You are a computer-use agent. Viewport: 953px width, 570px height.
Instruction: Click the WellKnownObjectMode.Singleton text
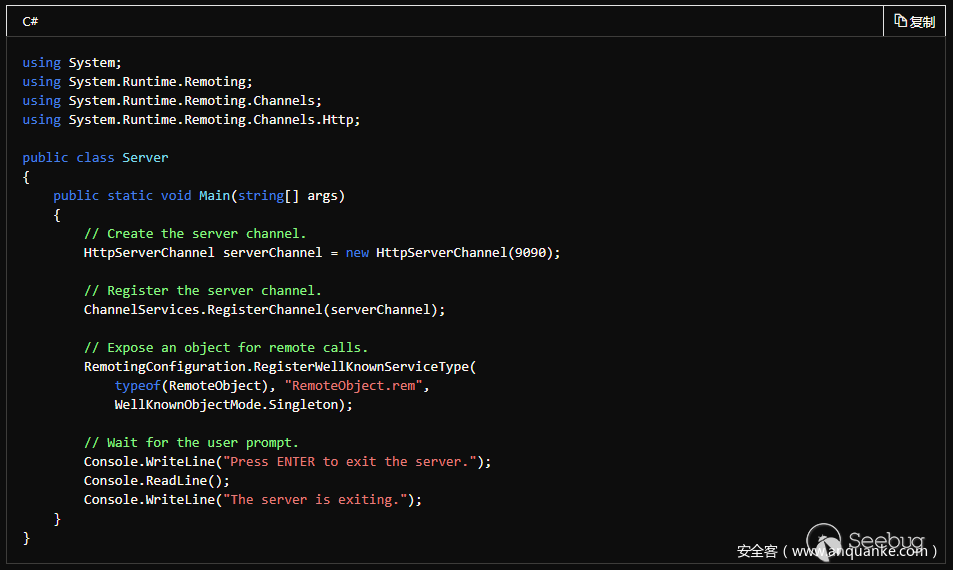pyautogui.click(x=230, y=404)
